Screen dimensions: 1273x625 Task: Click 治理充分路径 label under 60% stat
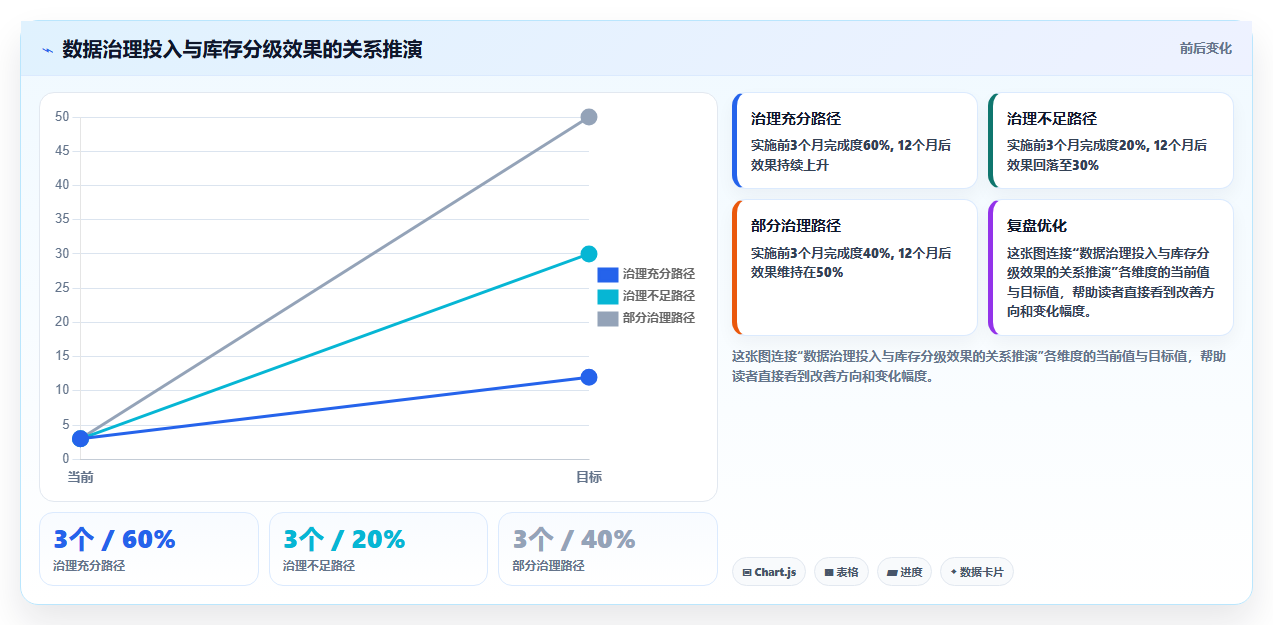click(89, 566)
